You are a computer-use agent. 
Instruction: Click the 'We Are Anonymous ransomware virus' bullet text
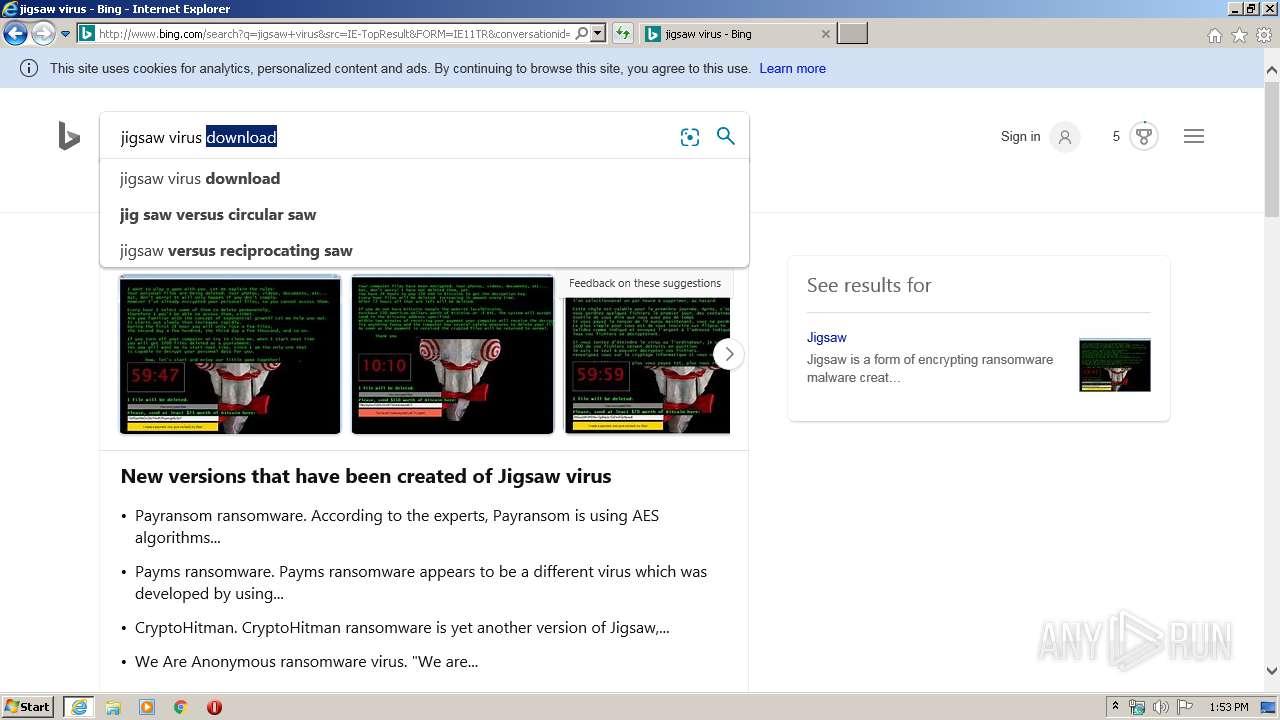pyautogui.click(x=306, y=661)
